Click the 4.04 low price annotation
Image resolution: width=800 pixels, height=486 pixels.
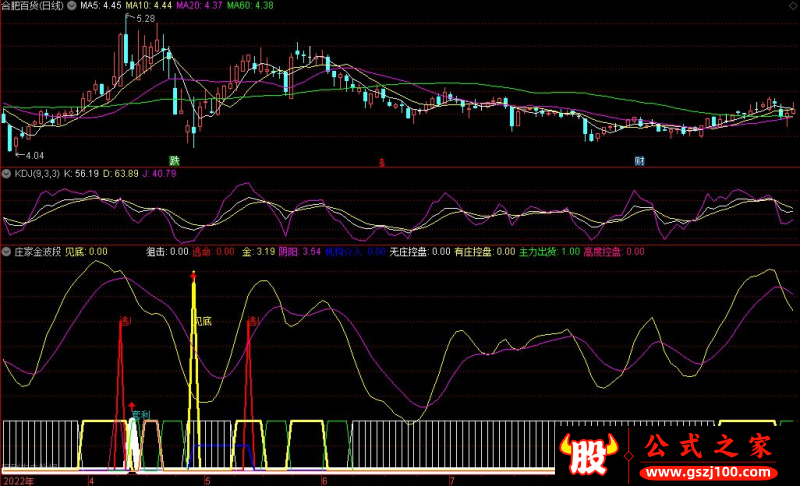pos(34,155)
